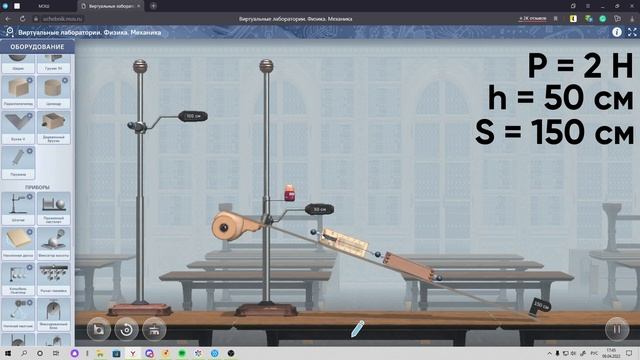Screen dimensions: 640x360
Task: Click the dynamometer on the inclined plane
Action: pos(345,242)
